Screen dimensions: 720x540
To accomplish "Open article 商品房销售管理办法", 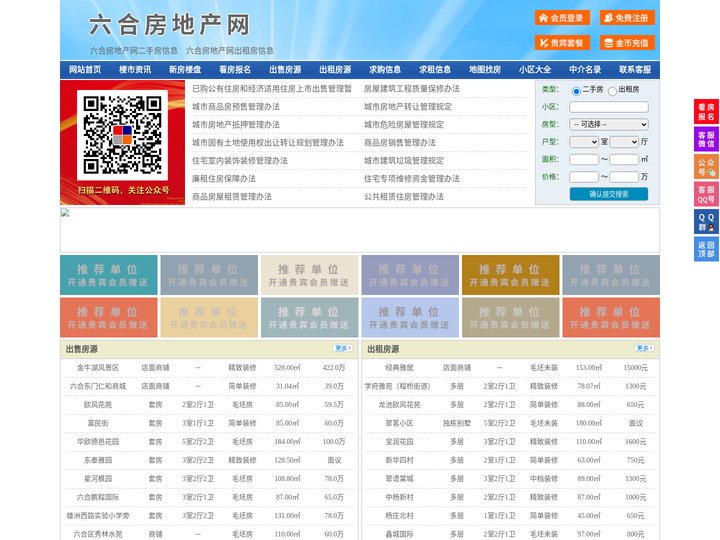I will (x=400, y=142).
